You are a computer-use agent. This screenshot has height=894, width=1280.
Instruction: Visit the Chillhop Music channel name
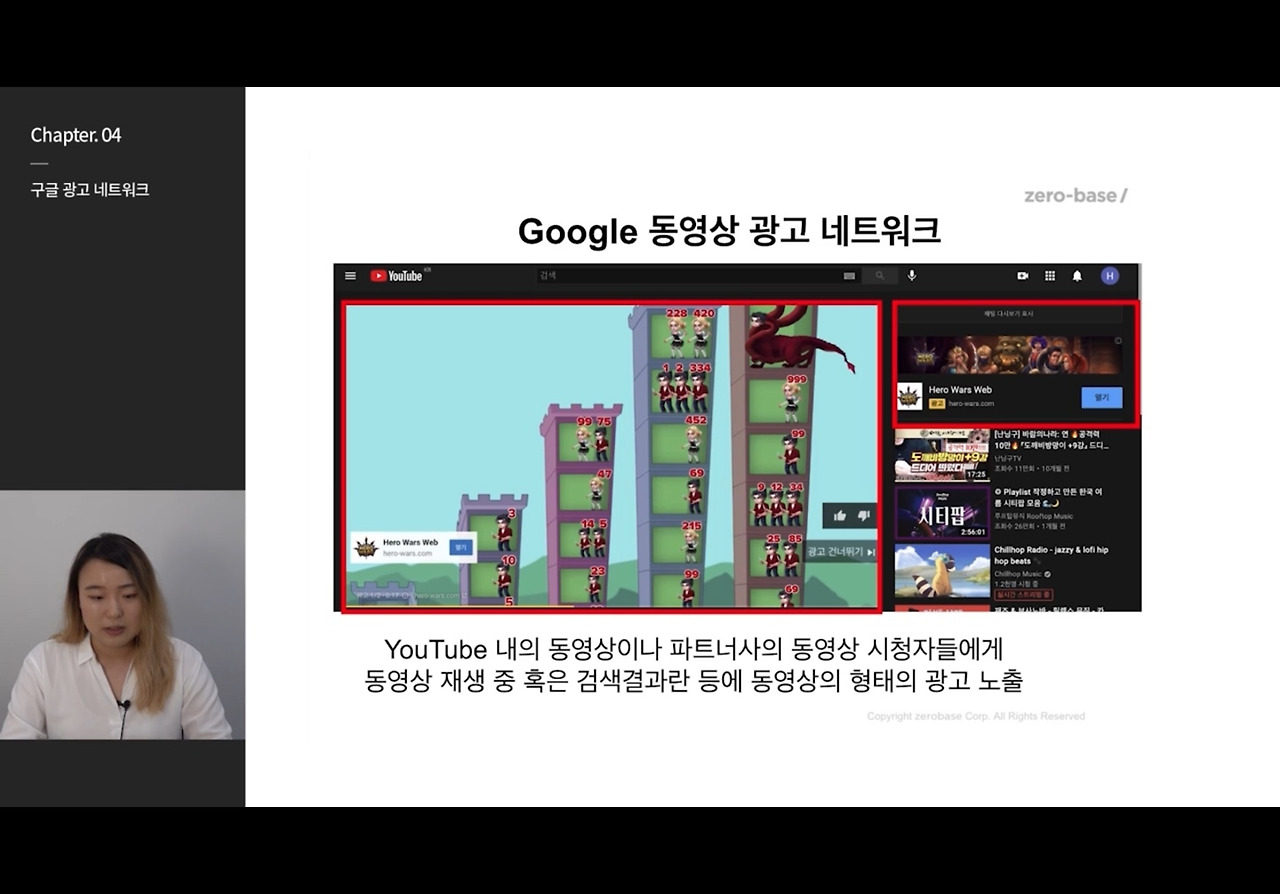pos(1018,574)
